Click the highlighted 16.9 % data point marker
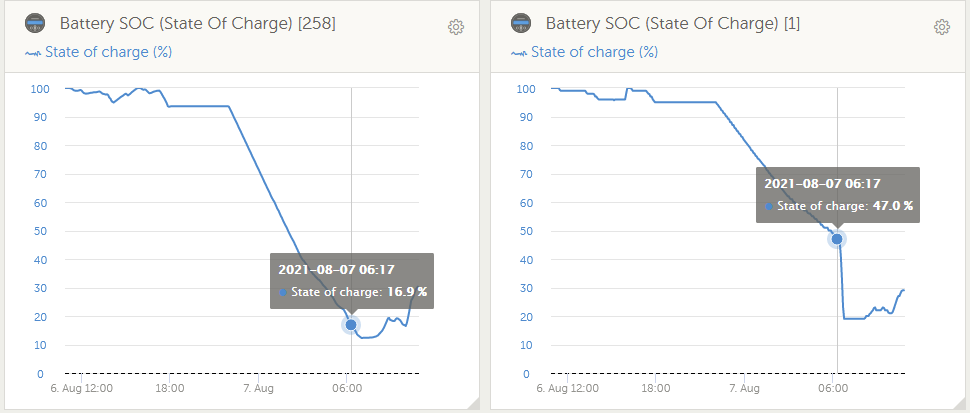 click(351, 325)
